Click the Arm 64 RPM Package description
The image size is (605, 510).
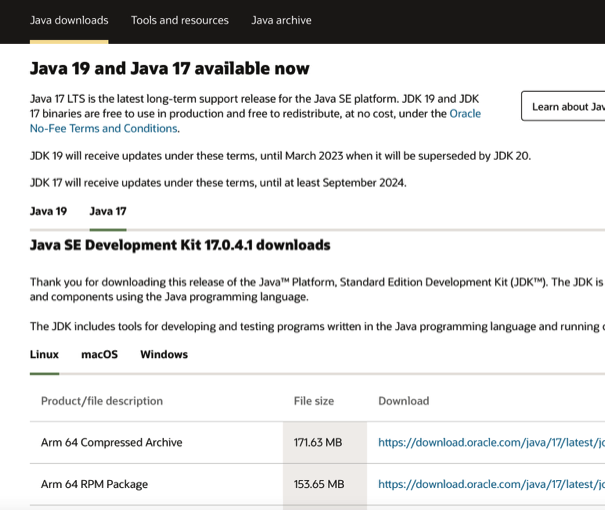point(94,484)
